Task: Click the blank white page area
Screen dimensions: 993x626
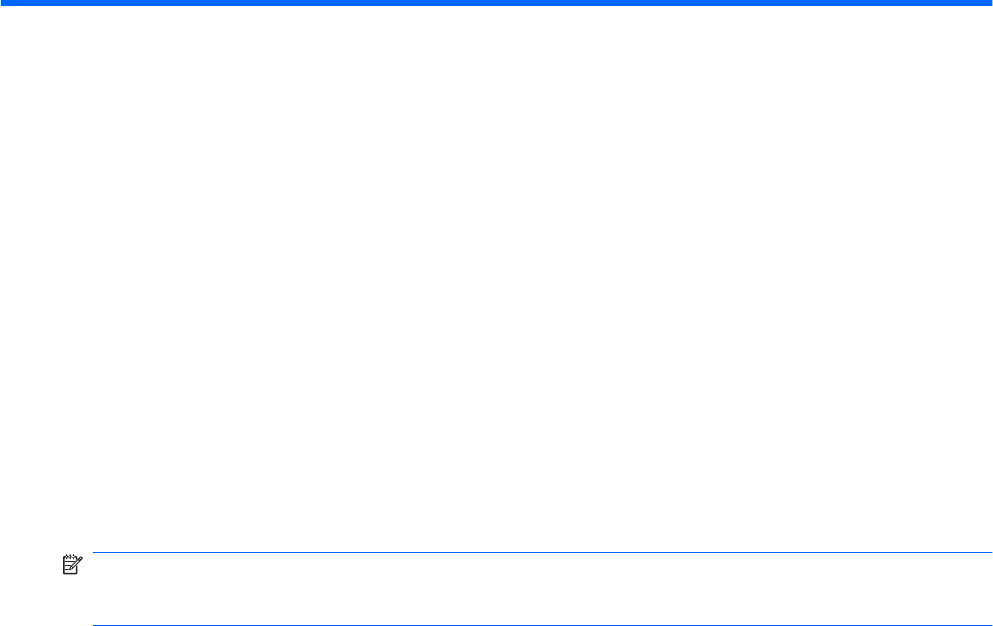Action: 496,278
